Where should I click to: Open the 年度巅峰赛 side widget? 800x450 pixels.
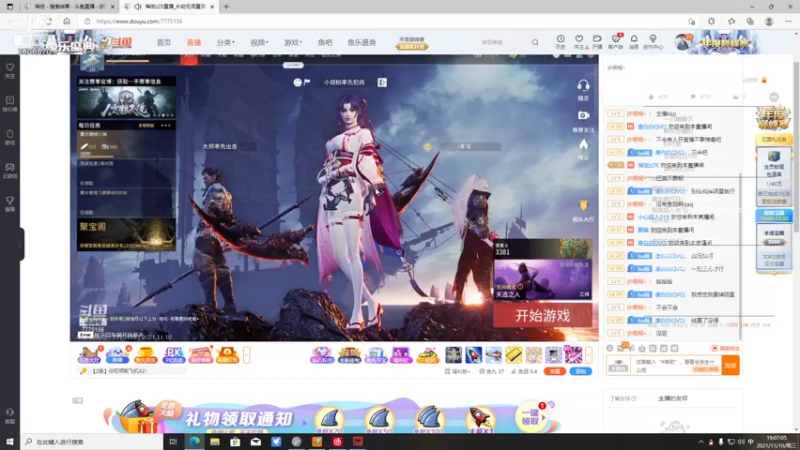point(773,118)
